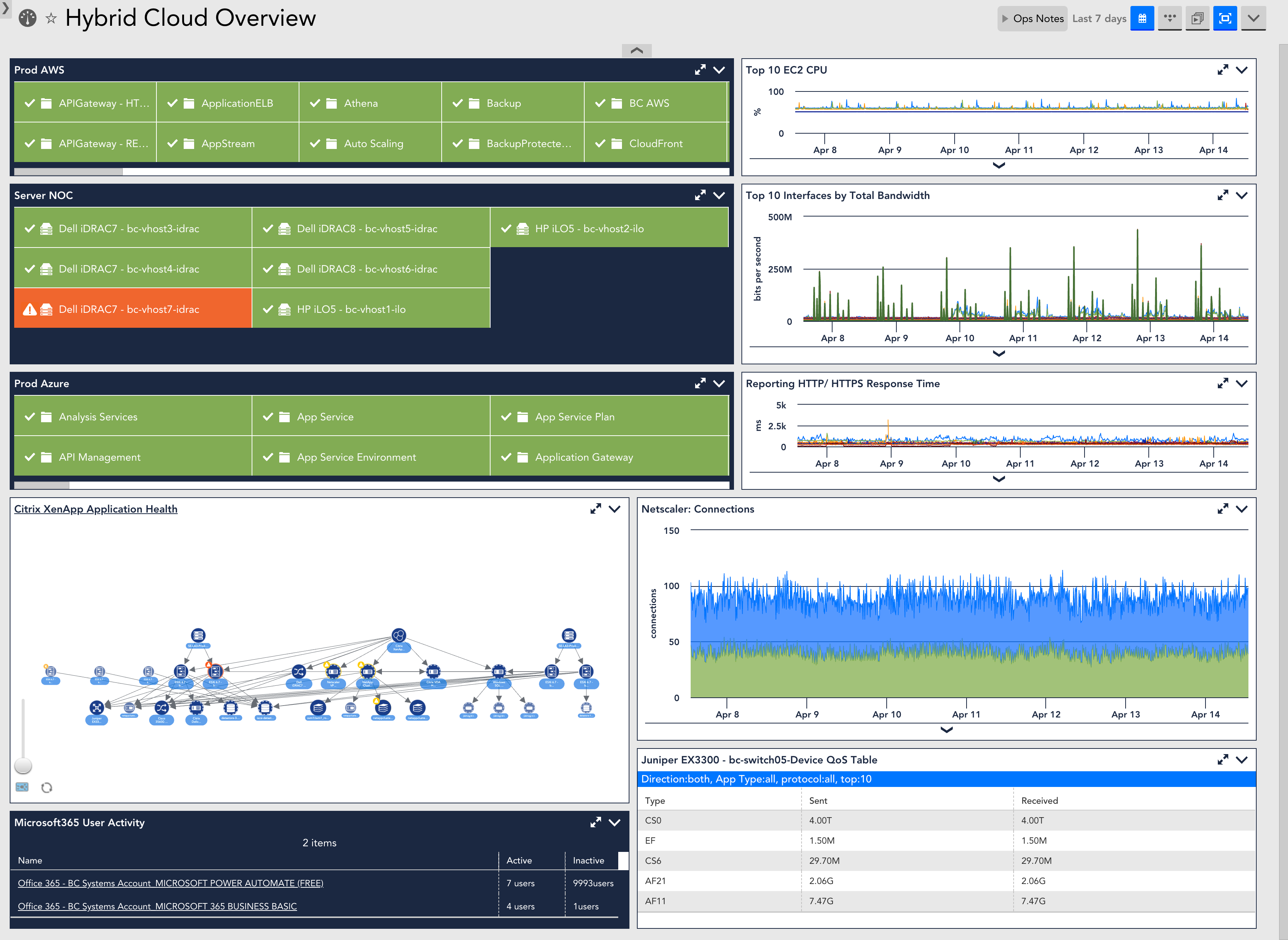
Task: Open the slideshow playback icon in the toolbar
Action: pyautogui.click(x=1198, y=18)
